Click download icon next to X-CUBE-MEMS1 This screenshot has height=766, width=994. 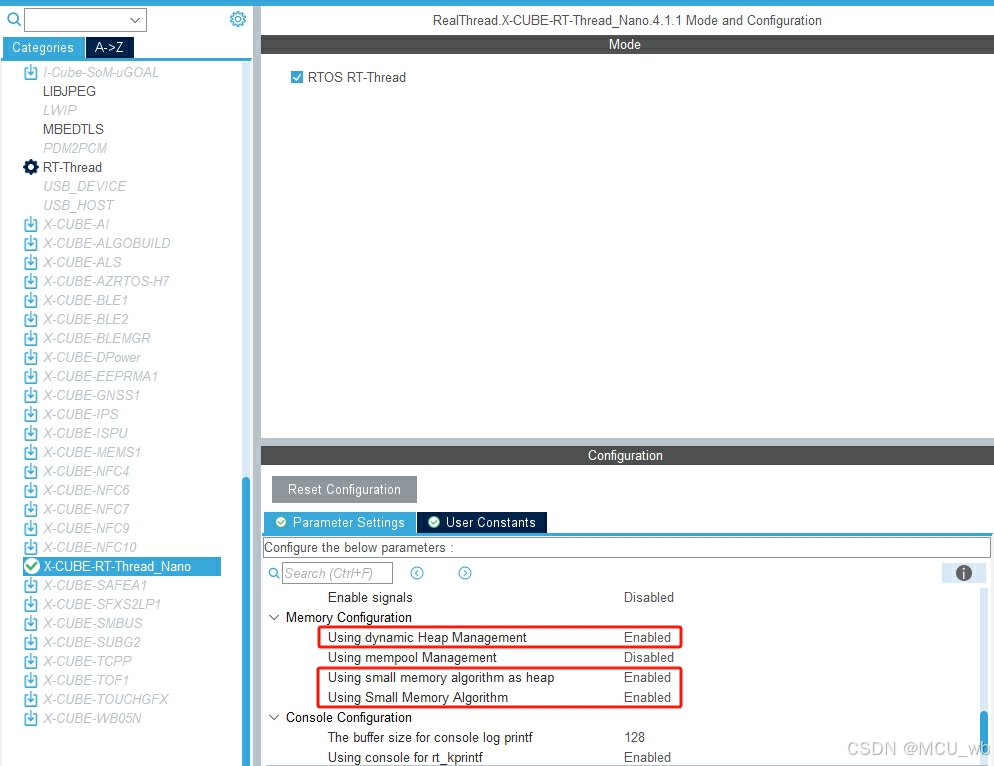pos(30,453)
